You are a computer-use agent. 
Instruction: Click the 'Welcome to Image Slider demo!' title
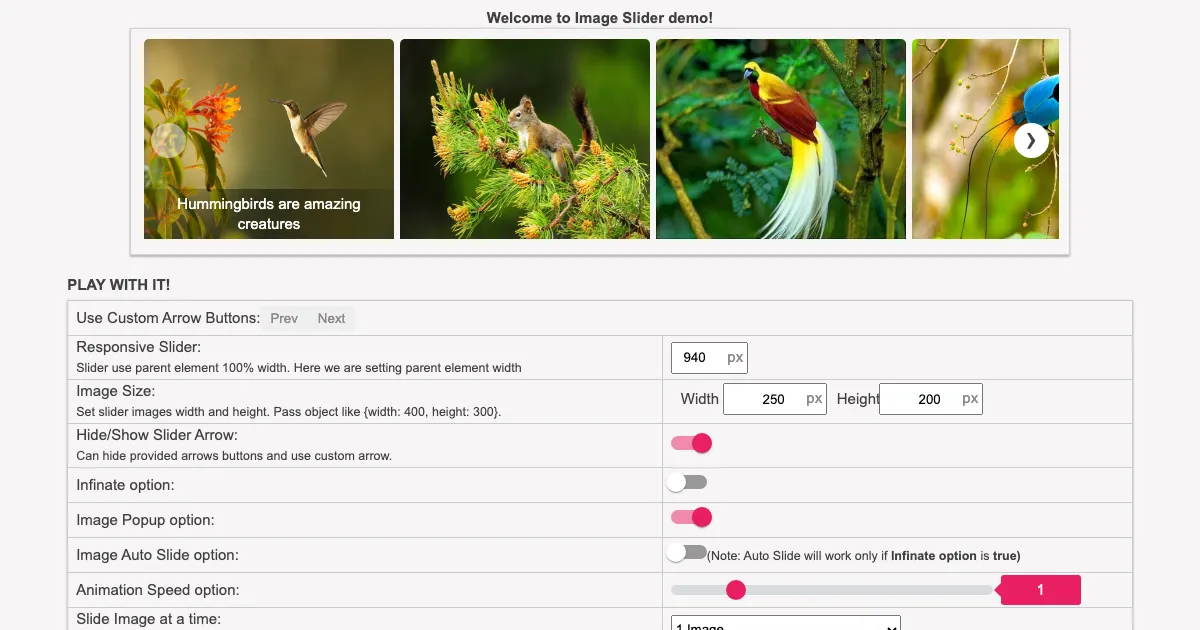(600, 18)
